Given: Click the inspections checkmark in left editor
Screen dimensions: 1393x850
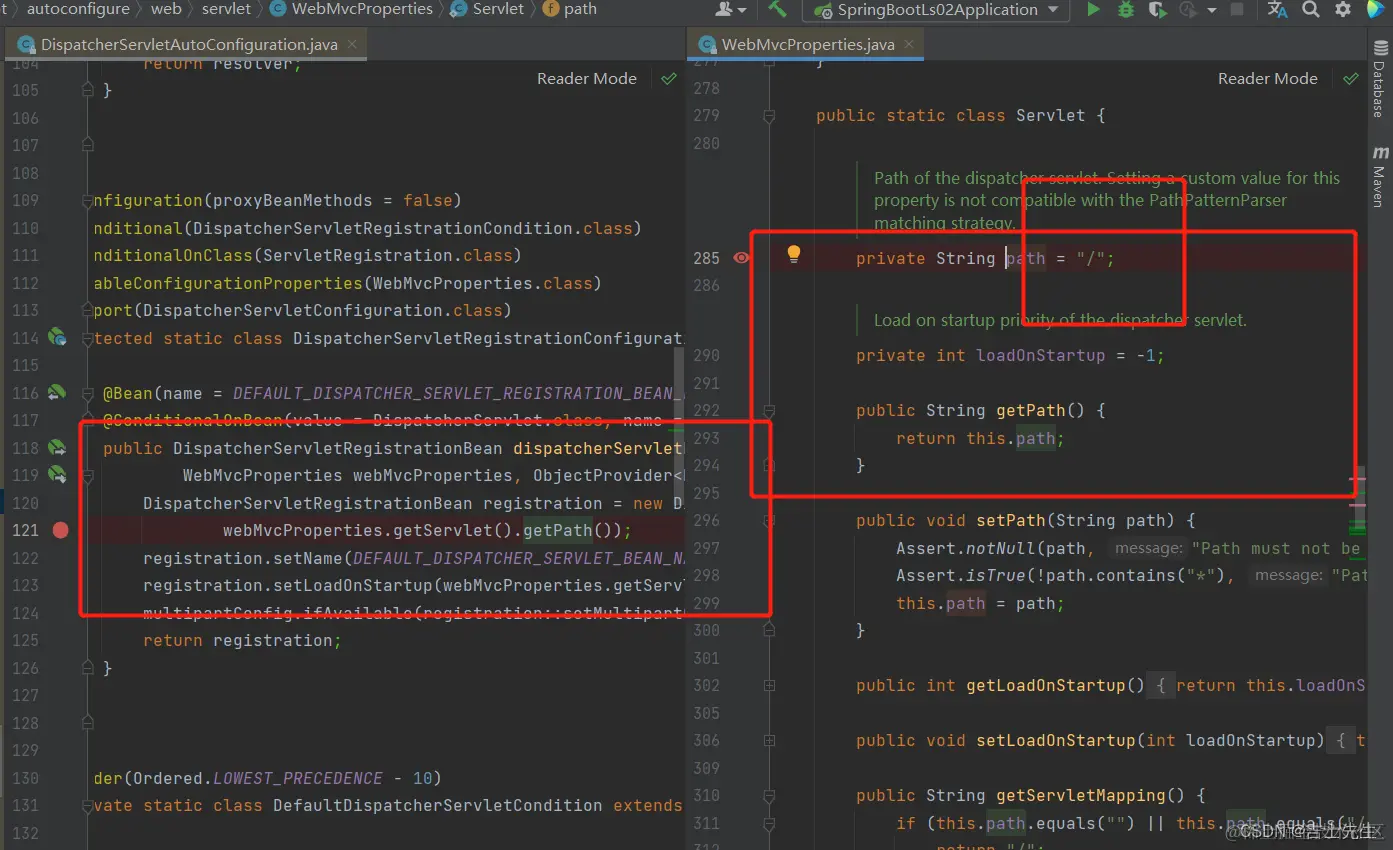Looking at the screenshot, I should (669, 78).
